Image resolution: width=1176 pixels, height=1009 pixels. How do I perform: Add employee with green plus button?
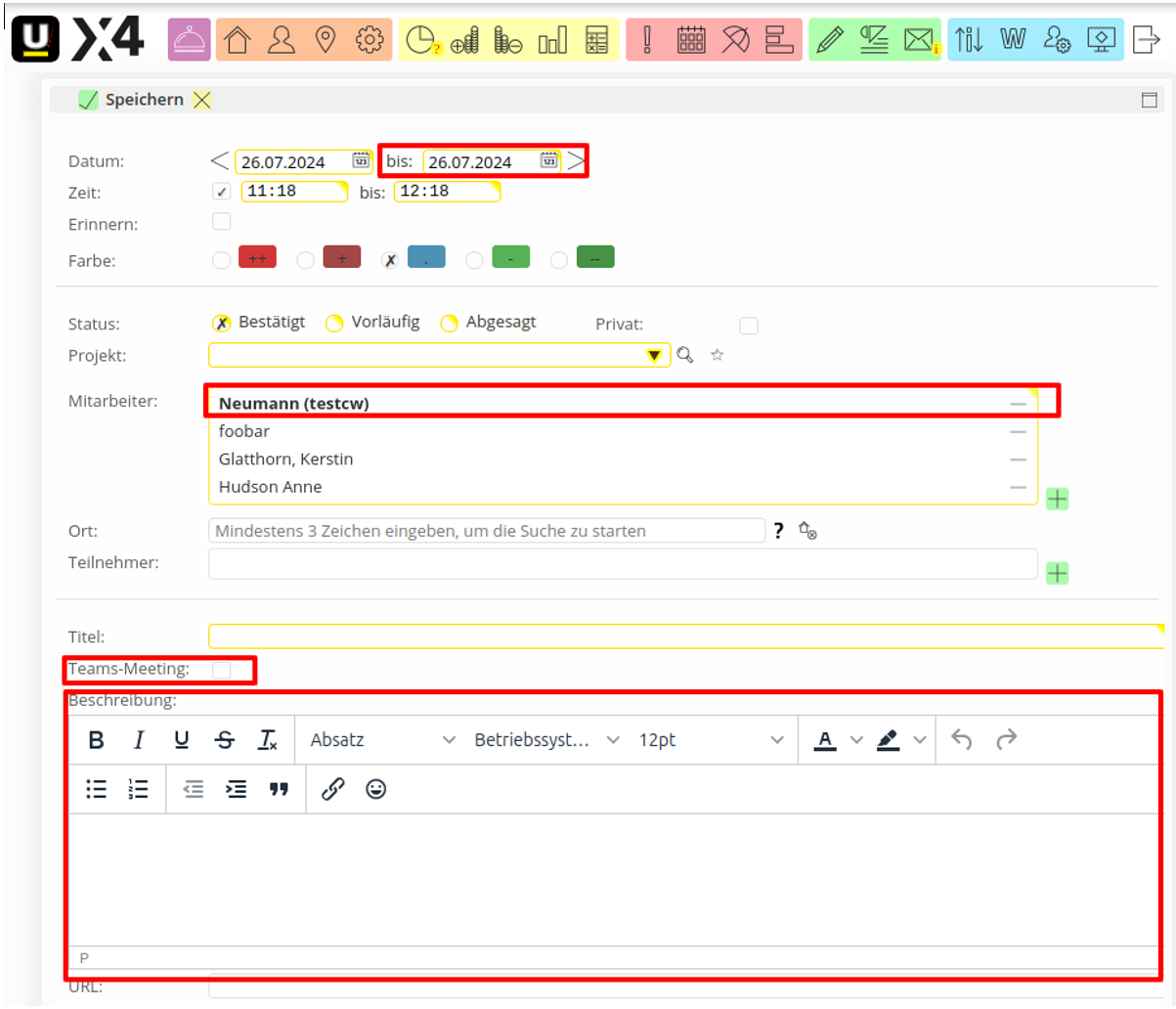click(x=1057, y=499)
